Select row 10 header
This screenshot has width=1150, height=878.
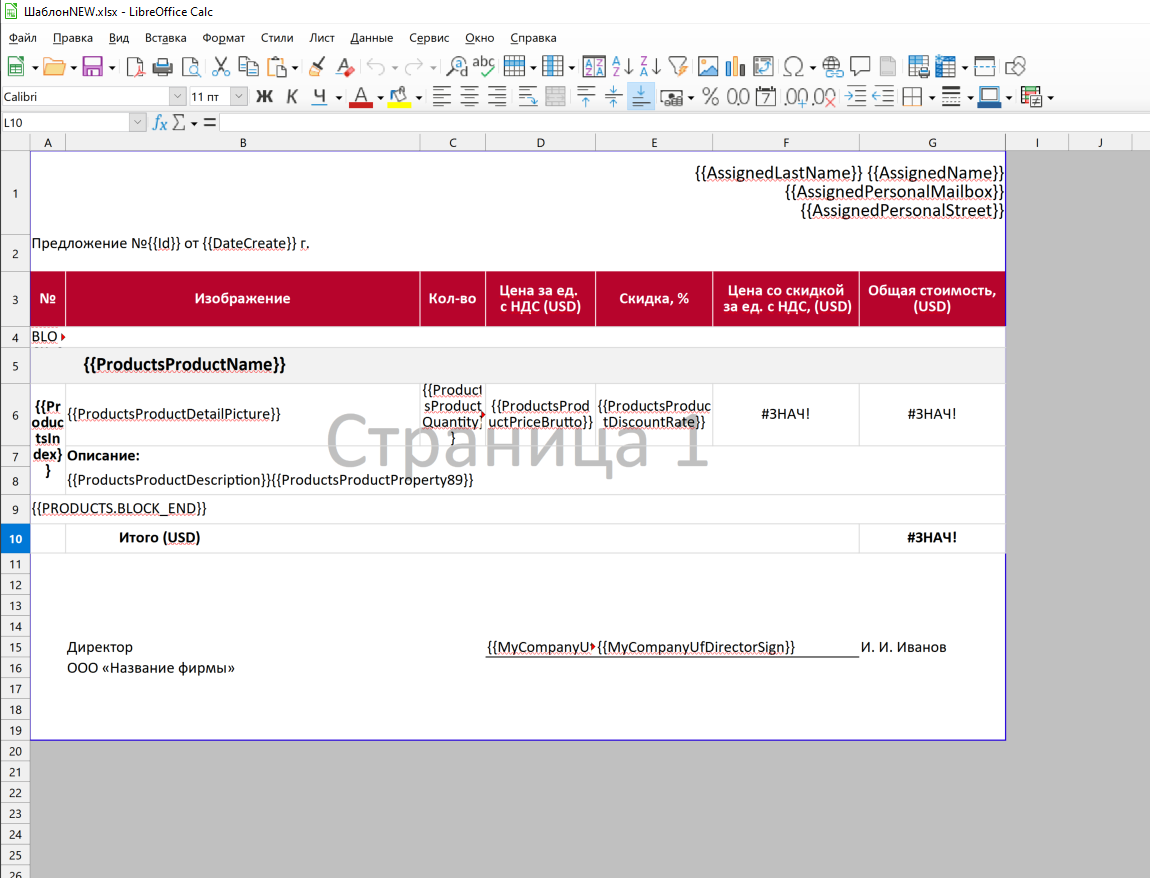[x=15, y=538]
